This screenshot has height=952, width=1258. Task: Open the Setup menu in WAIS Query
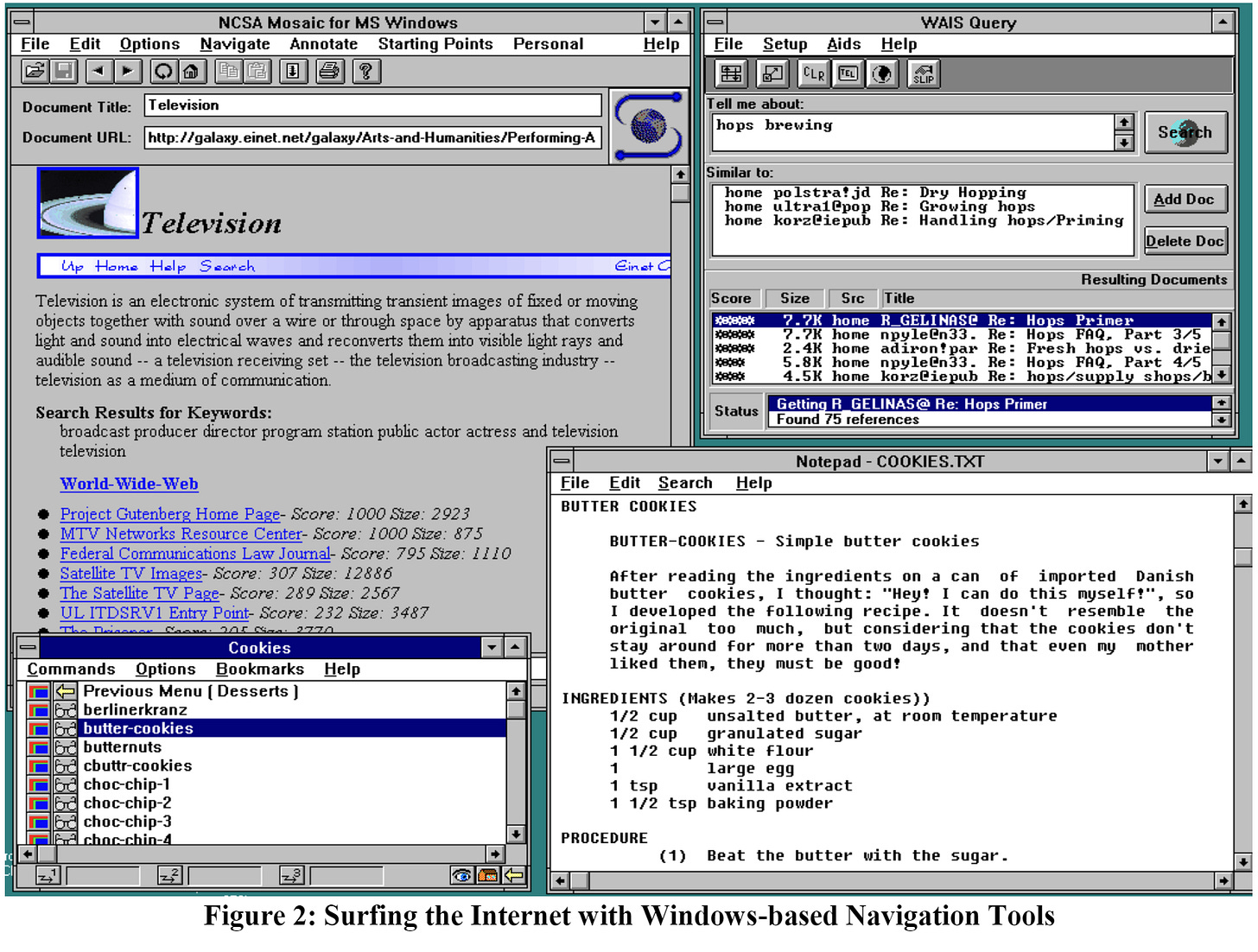click(x=785, y=44)
